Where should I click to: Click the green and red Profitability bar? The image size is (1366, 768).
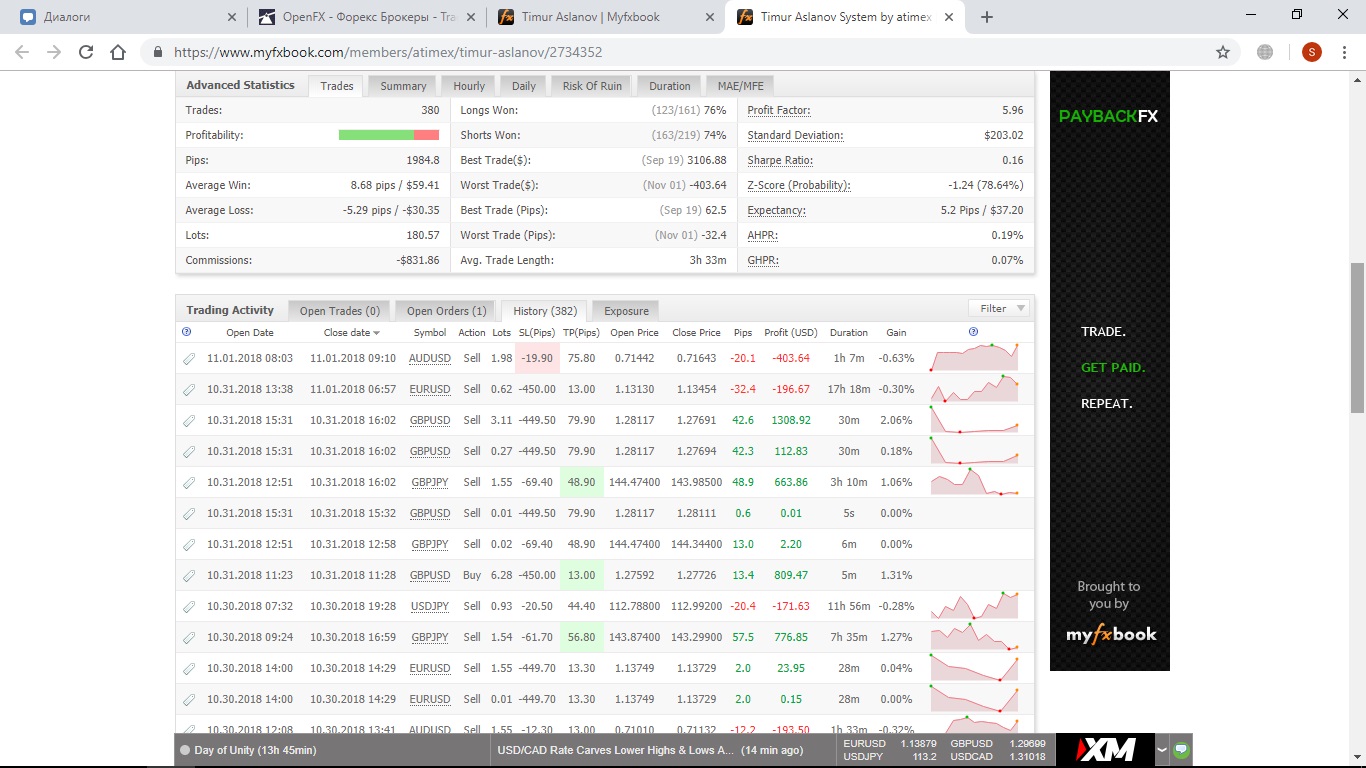389,135
